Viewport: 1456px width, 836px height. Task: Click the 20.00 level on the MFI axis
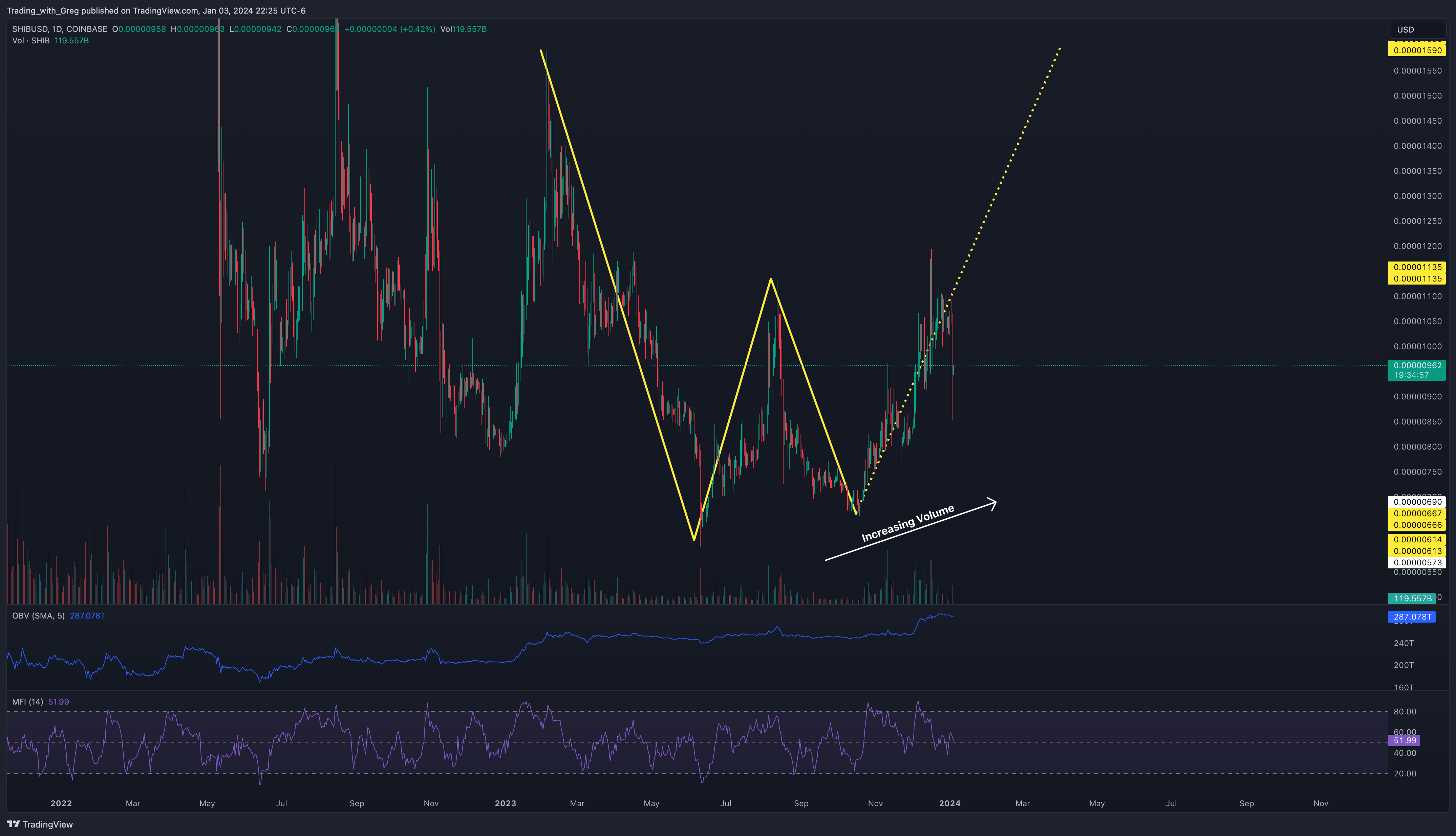click(1405, 773)
